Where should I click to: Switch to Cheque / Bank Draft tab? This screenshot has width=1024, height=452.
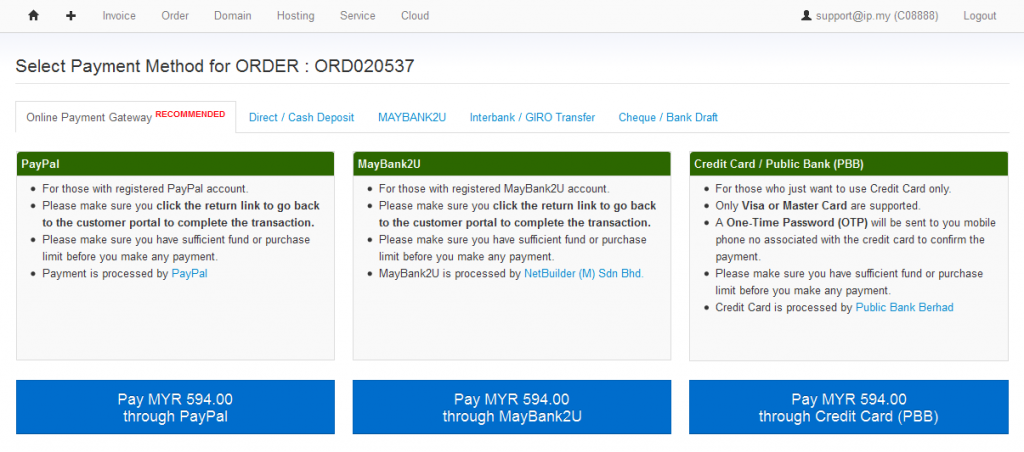click(x=667, y=118)
